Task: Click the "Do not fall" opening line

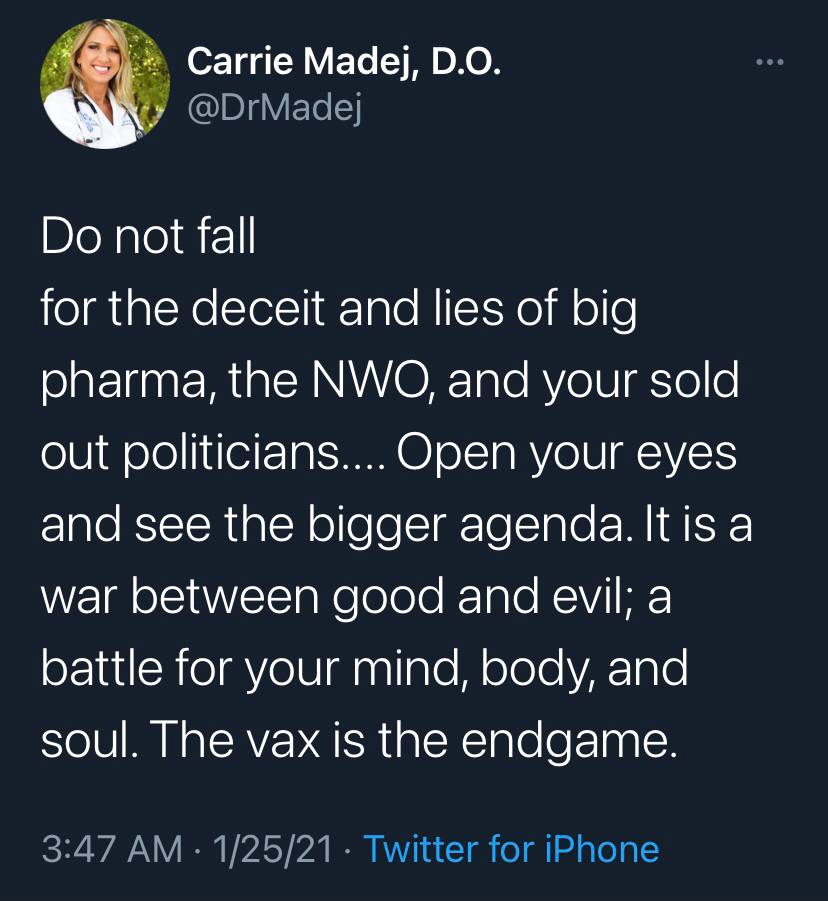Action: [x=148, y=240]
